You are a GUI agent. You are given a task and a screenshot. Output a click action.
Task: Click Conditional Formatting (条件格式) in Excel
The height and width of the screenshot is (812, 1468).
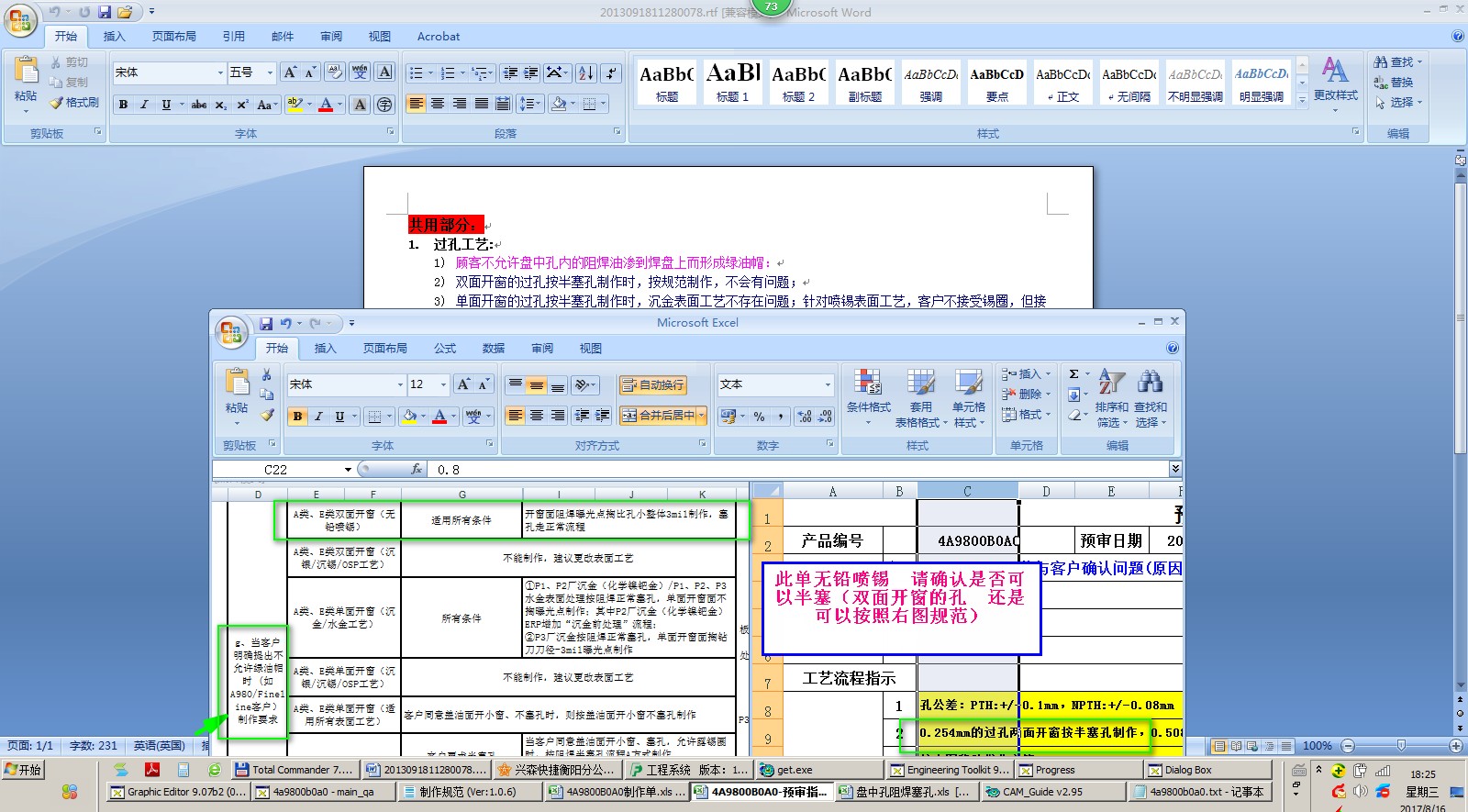pos(868,398)
